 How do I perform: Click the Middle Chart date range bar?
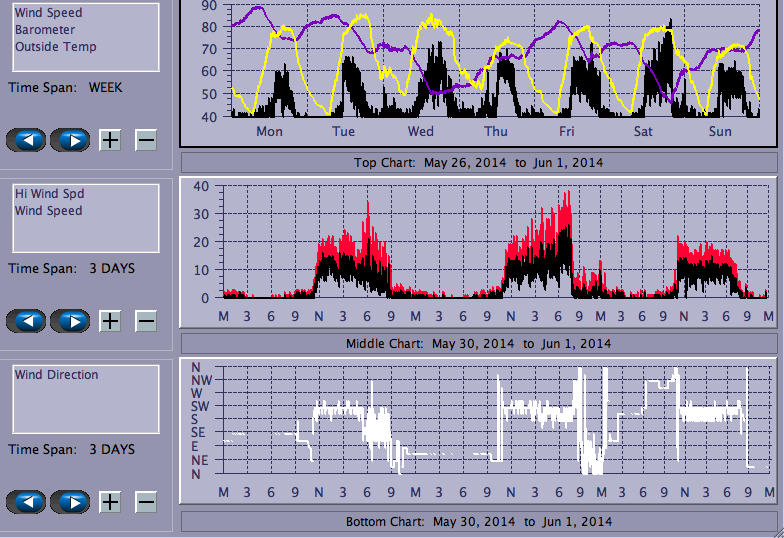coord(478,343)
